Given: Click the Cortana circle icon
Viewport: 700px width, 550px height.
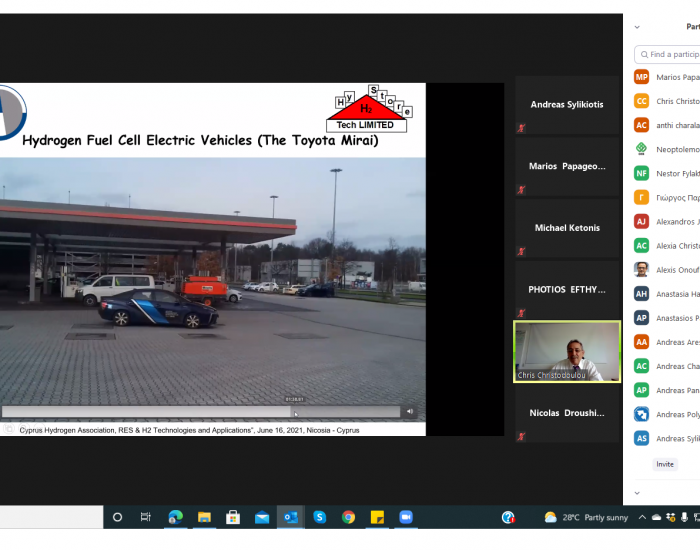Looking at the screenshot, I should pyautogui.click(x=117, y=517).
